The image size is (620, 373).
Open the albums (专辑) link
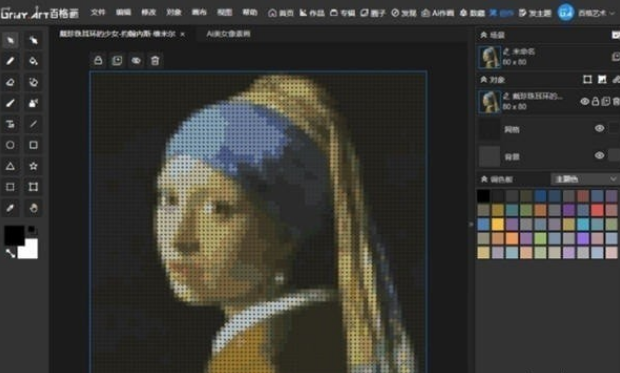click(342, 13)
